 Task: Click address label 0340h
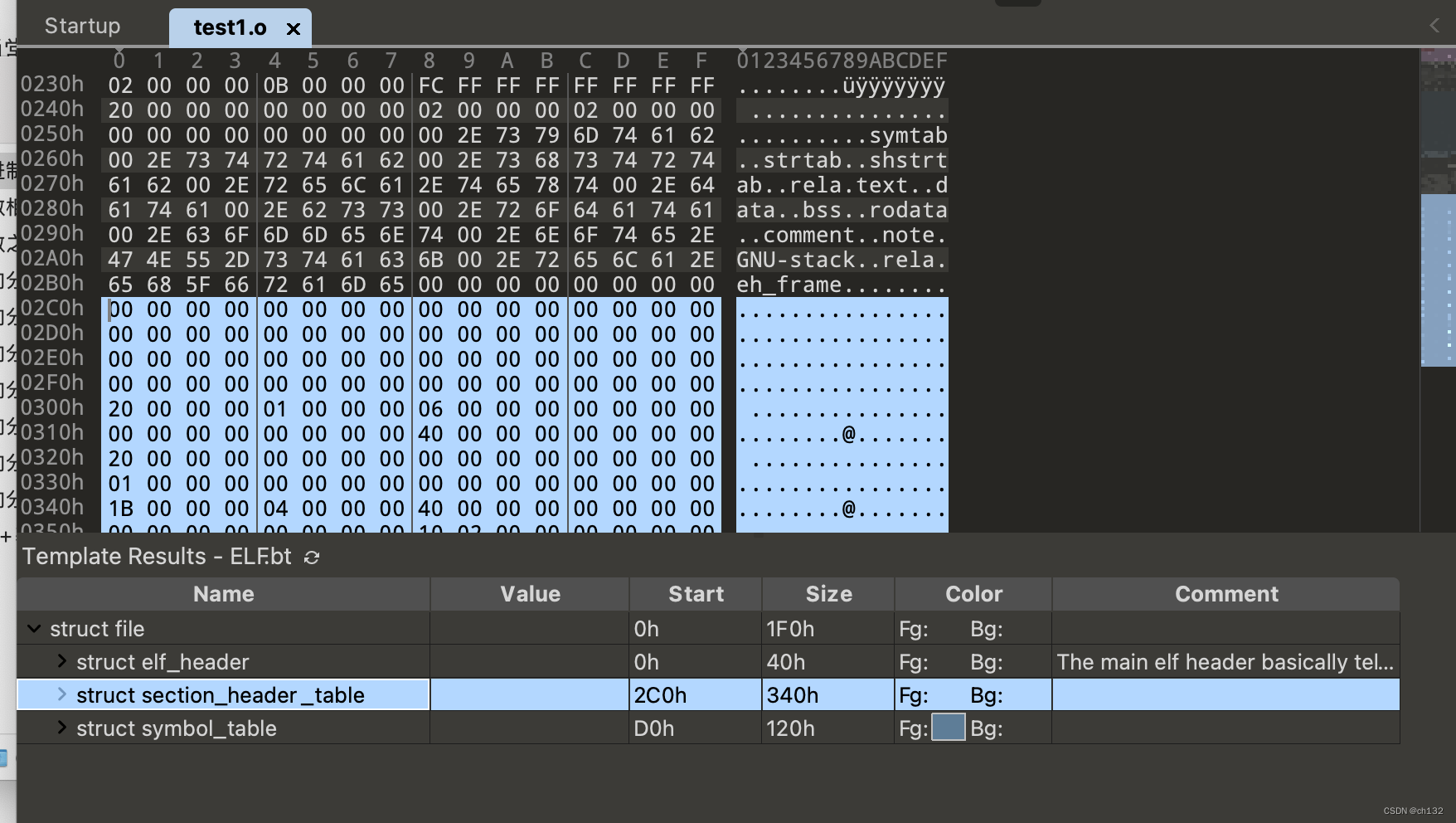(x=51, y=507)
